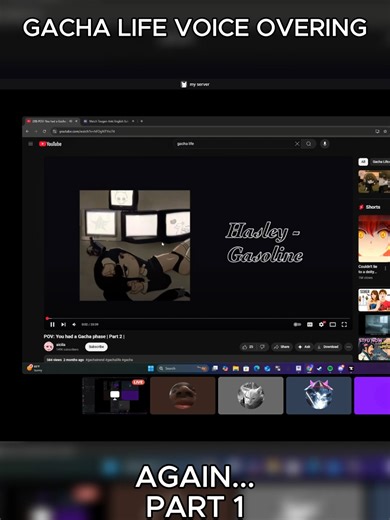Image resolution: width=390 pixels, height=520 pixels.
Task: Toggle the autoplay switch in the player
Action: tap(297, 324)
